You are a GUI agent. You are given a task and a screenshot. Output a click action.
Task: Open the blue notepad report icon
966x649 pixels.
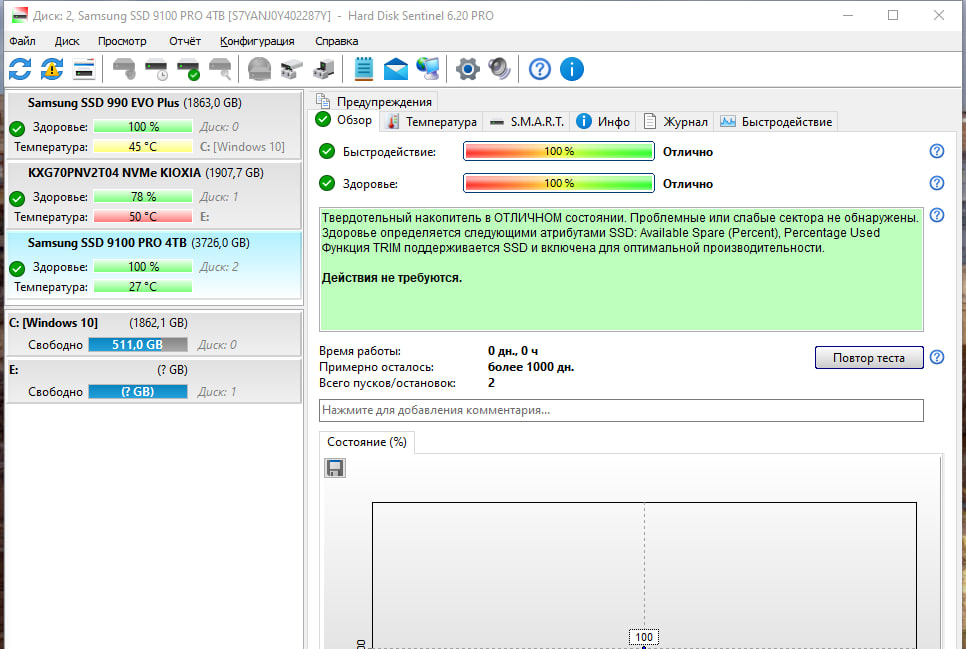[363, 69]
